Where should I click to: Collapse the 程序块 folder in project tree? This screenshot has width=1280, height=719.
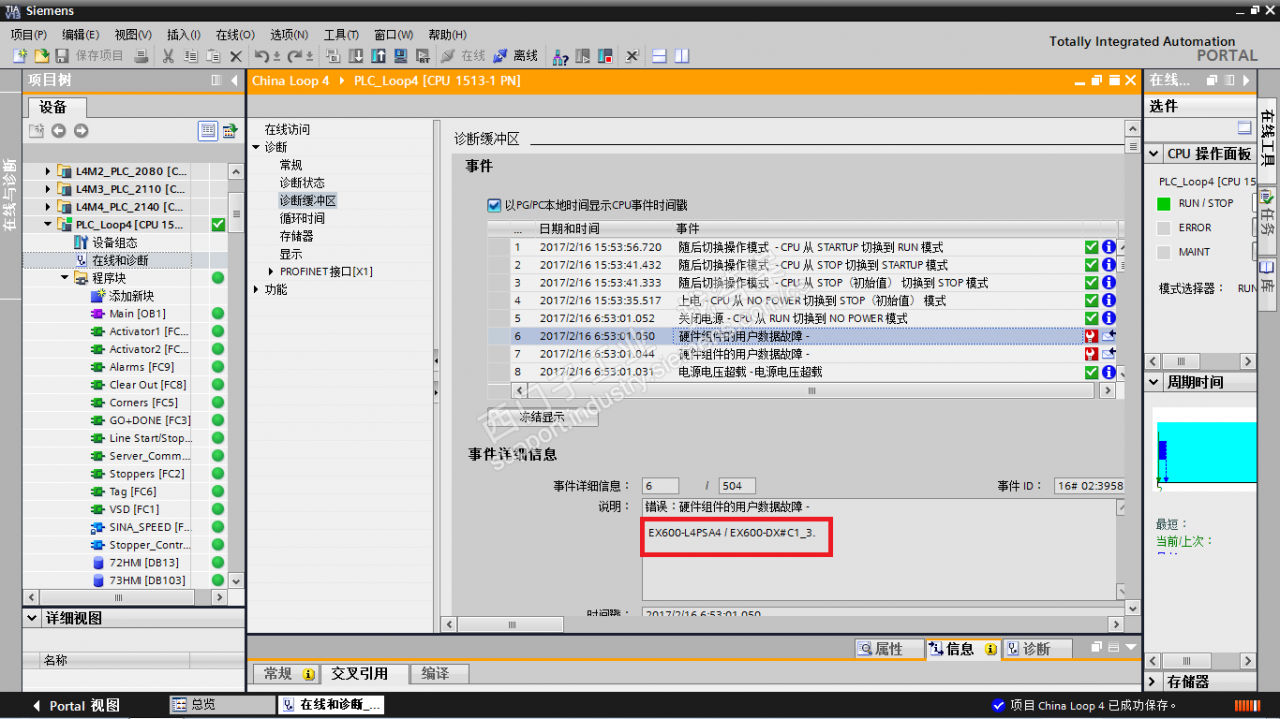[64, 278]
